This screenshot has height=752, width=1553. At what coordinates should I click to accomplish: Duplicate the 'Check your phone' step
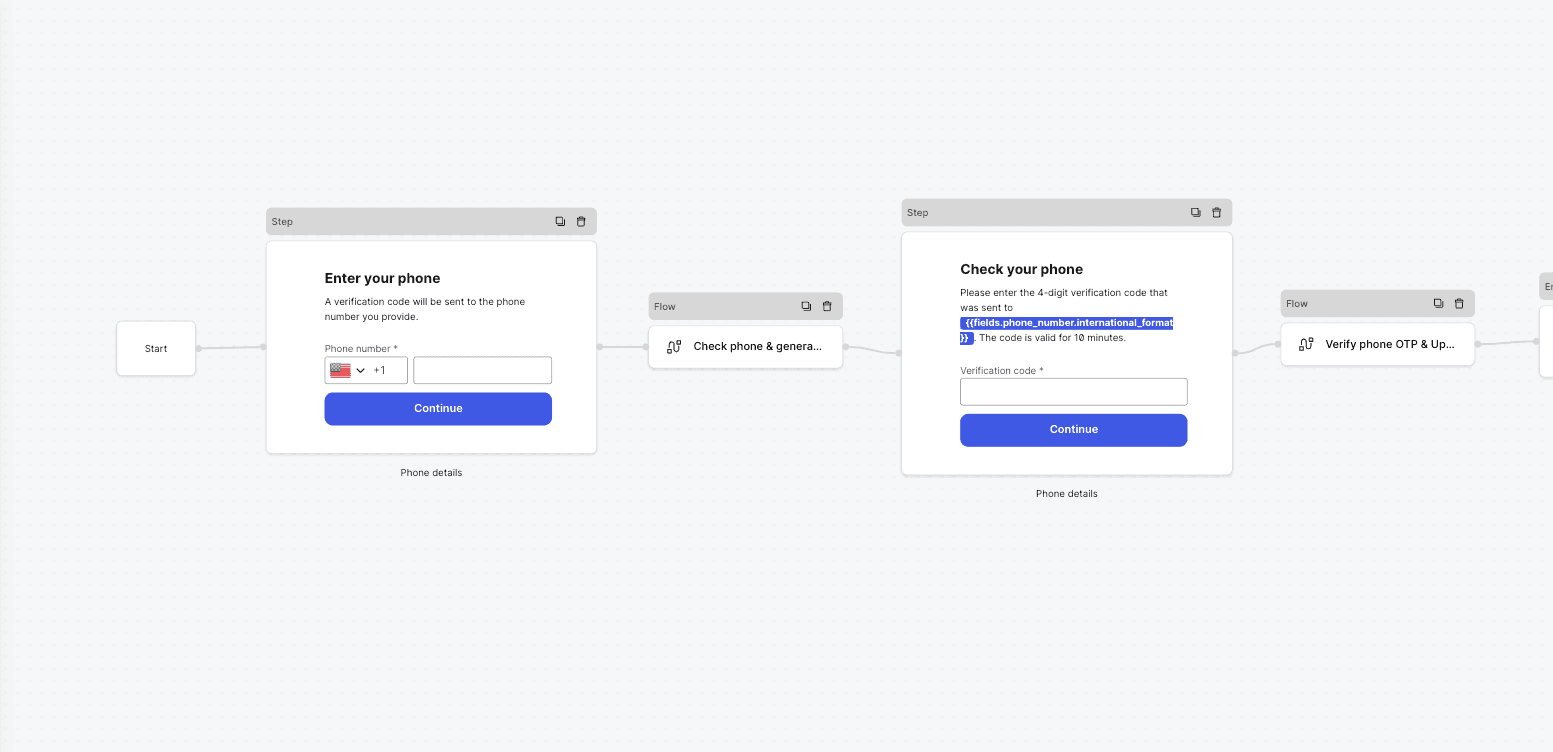point(1195,212)
